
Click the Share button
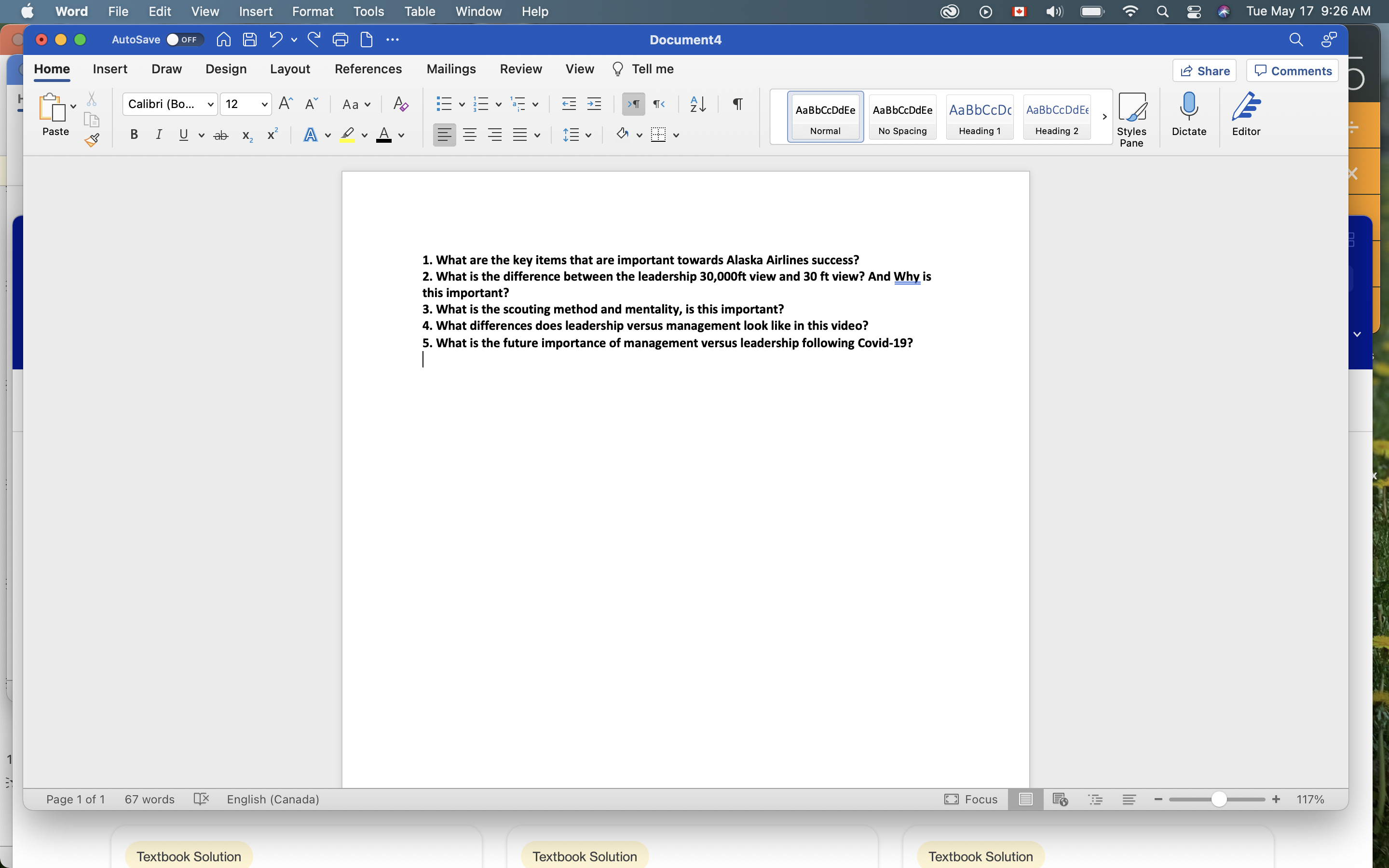click(1204, 70)
